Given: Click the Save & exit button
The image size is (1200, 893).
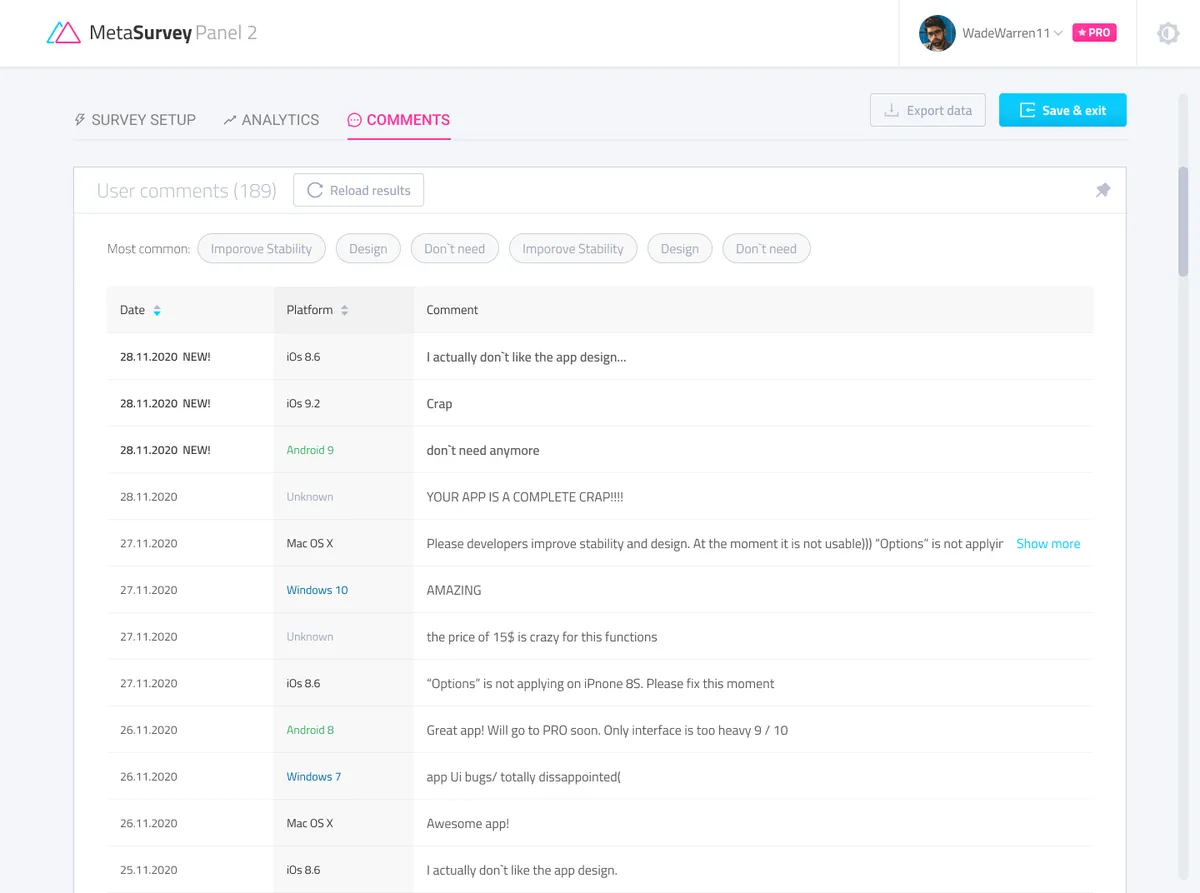Looking at the screenshot, I should 1062,110.
